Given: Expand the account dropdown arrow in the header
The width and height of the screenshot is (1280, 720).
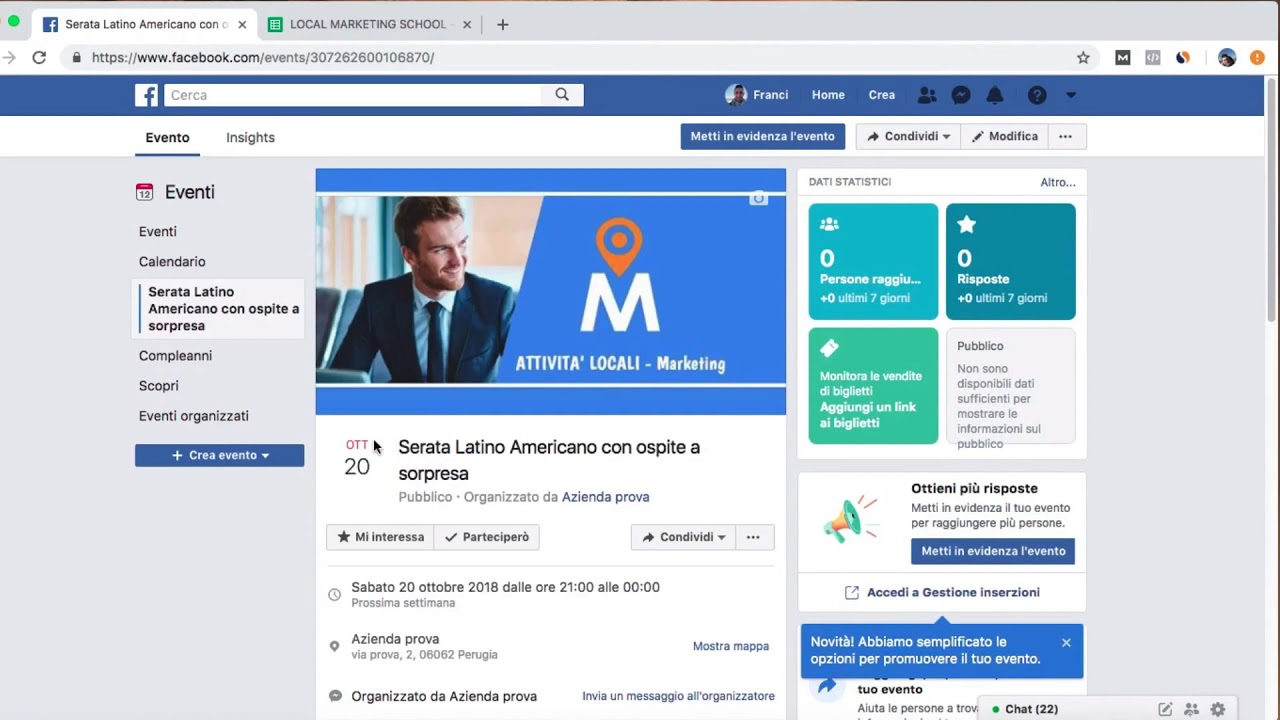Looking at the screenshot, I should pos(1071,95).
